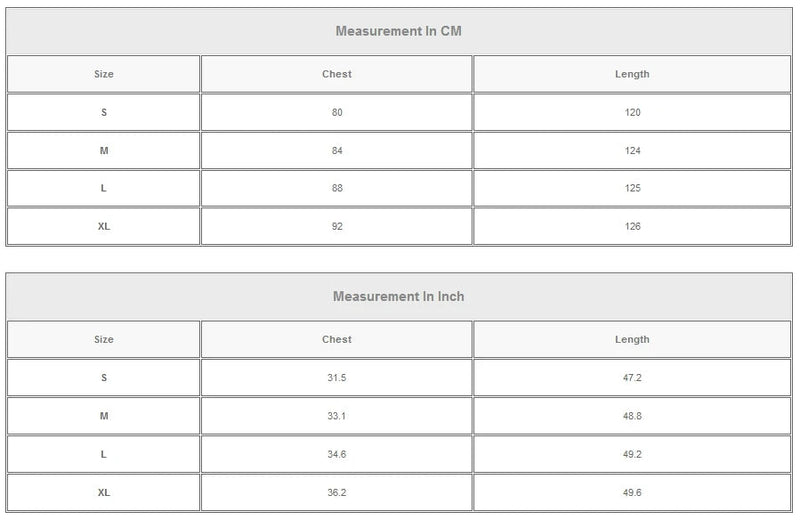Click the chest value 34.6
This screenshot has width=800, height=520.
(337, 454)
